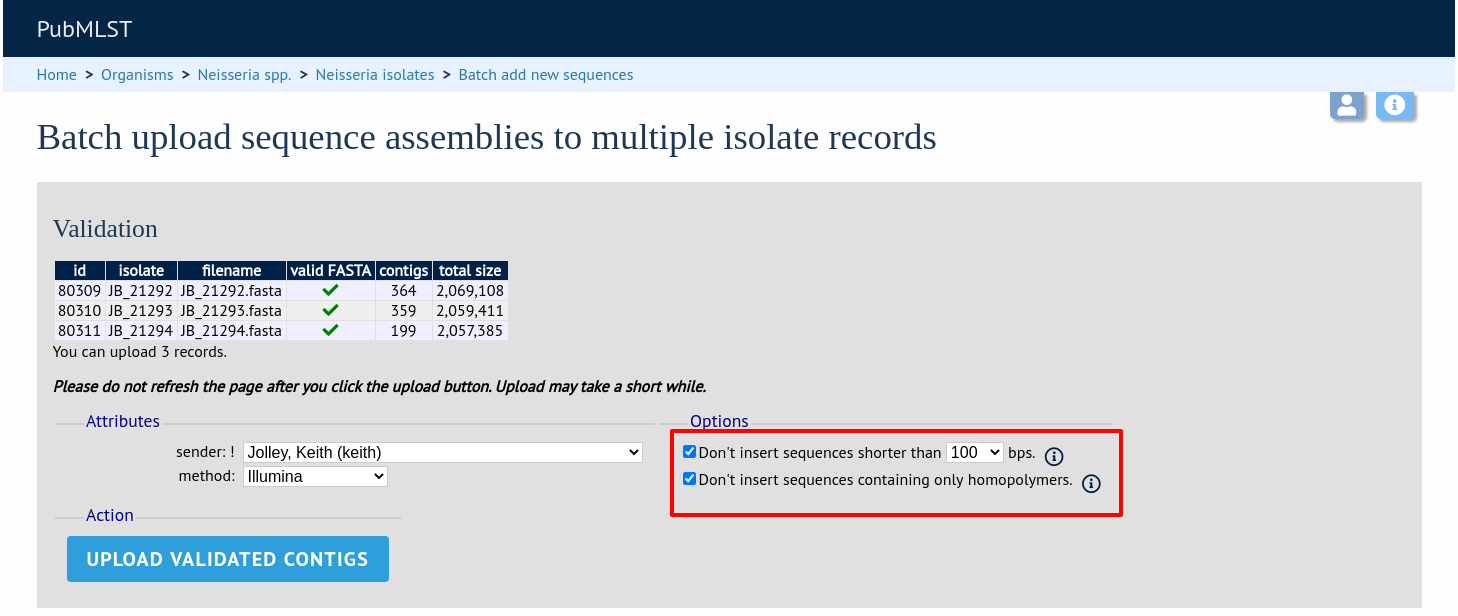1458x616 pixels.
Task: Open the Neisseria isolates breadcrumb link
Action: [x=375, y=75]
